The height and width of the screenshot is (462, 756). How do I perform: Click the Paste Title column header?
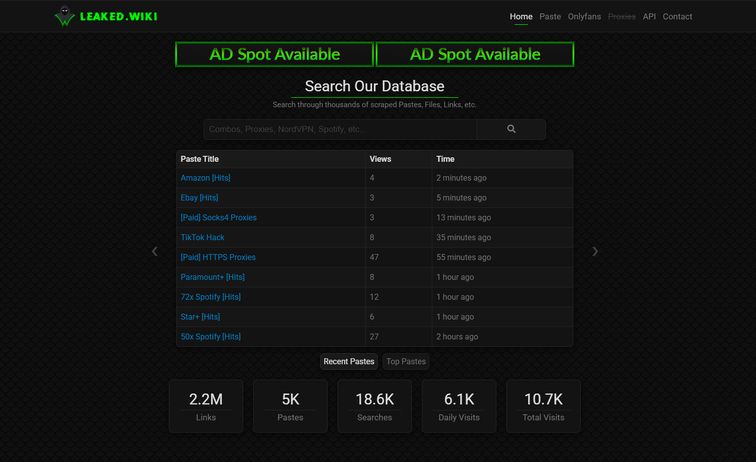click(x=200, y=159)
